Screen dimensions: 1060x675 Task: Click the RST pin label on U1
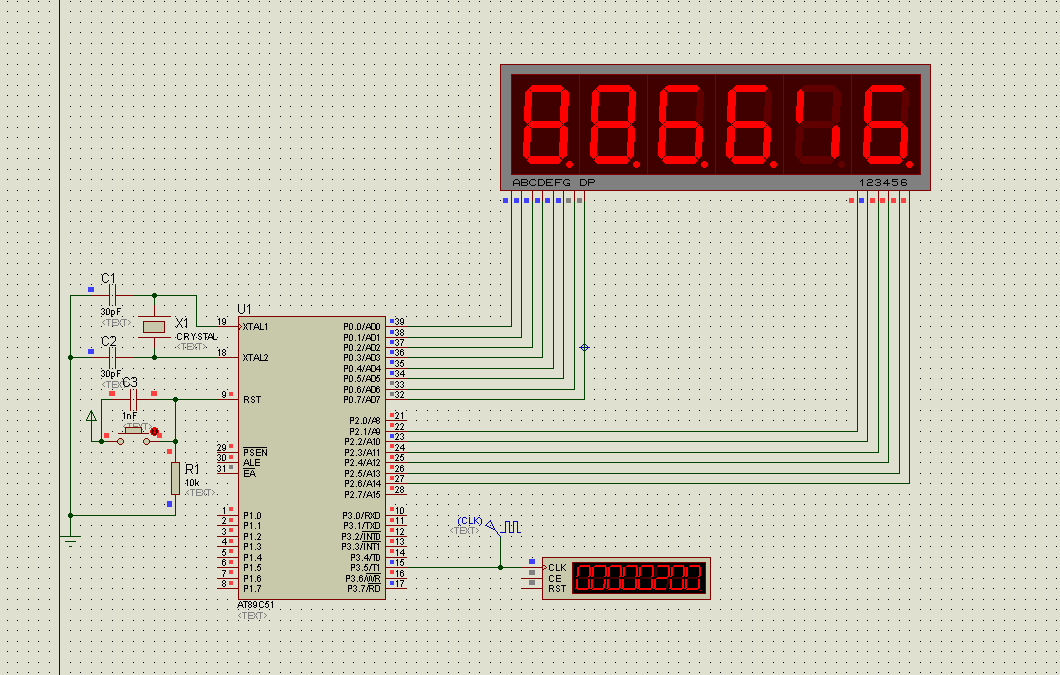coord(252,400)
